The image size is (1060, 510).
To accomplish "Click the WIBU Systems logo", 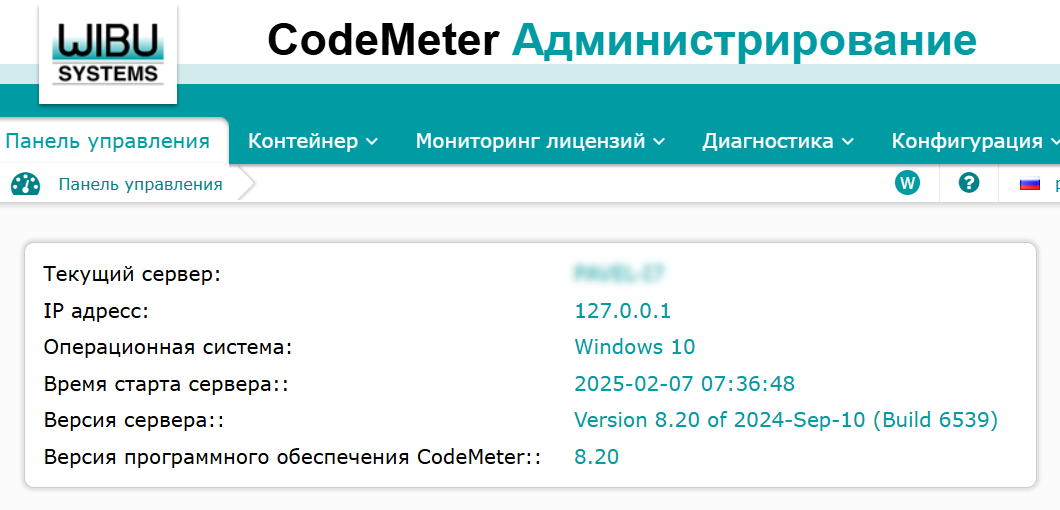I will [x=108, y=53].
